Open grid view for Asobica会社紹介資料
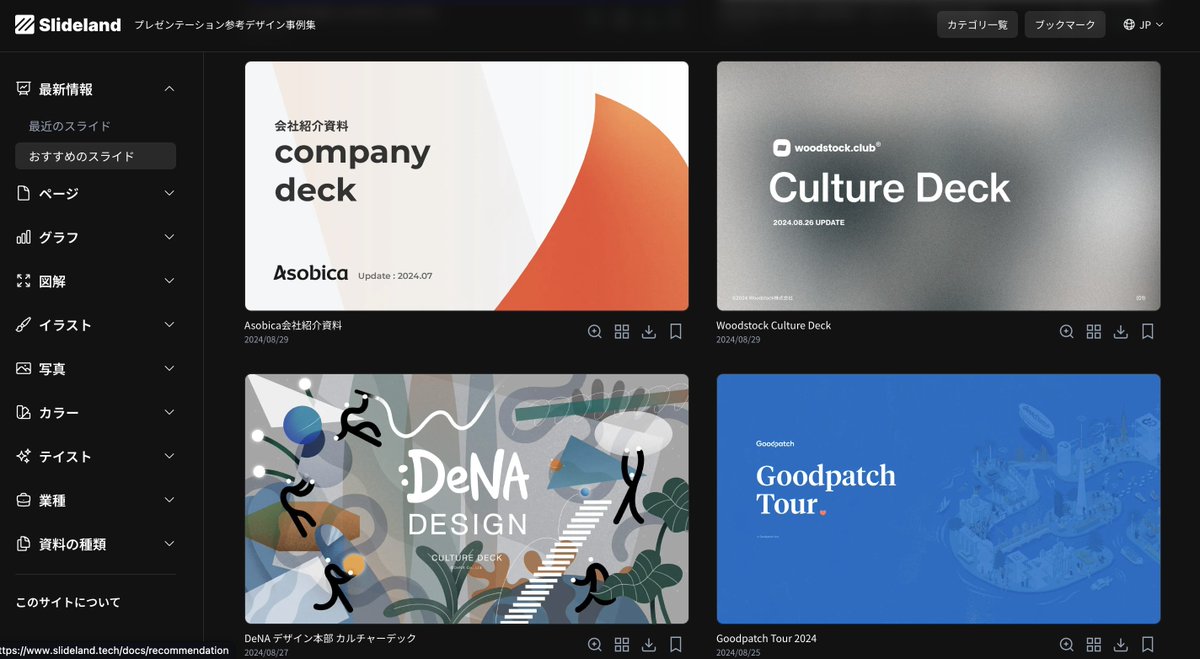This screenshot has width=1200, height=659. pos(622,332)
